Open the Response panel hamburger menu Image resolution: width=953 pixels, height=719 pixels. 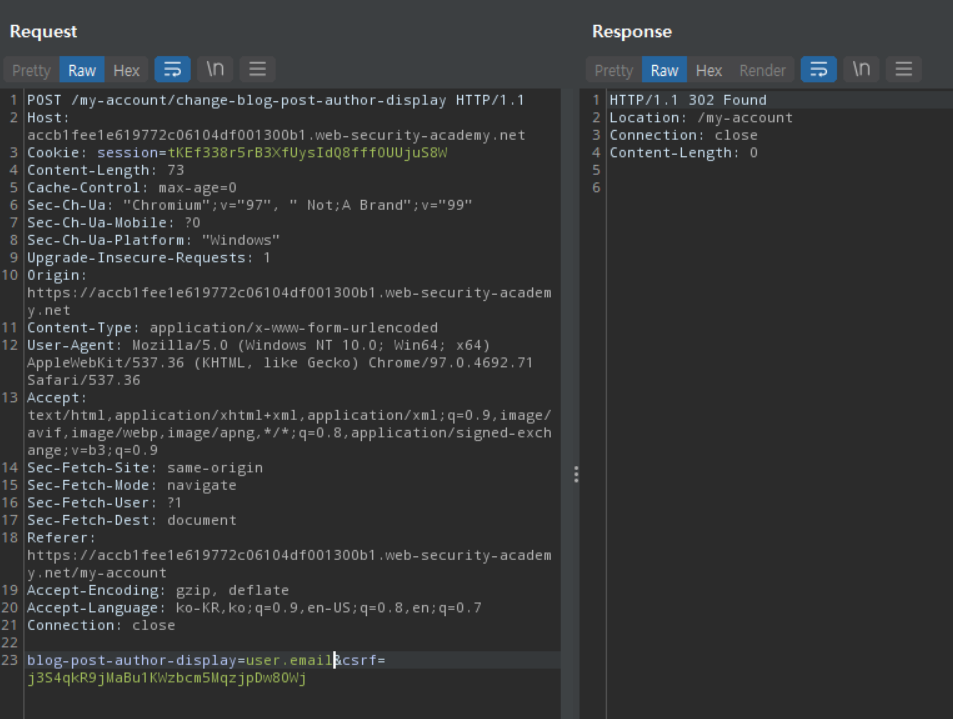[x=903, y=69]
